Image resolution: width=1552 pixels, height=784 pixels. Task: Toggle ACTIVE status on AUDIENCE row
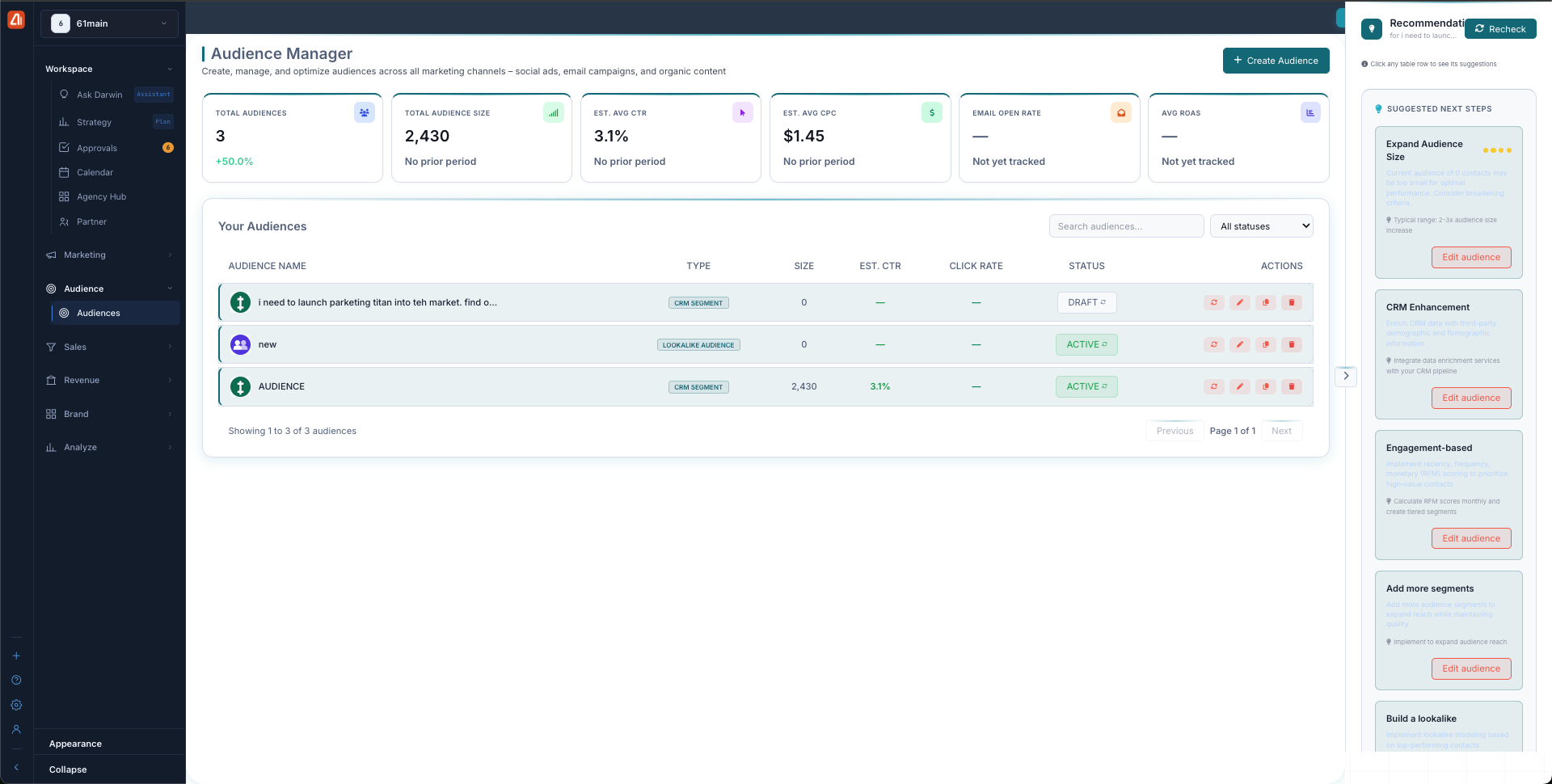[1086, 386]
